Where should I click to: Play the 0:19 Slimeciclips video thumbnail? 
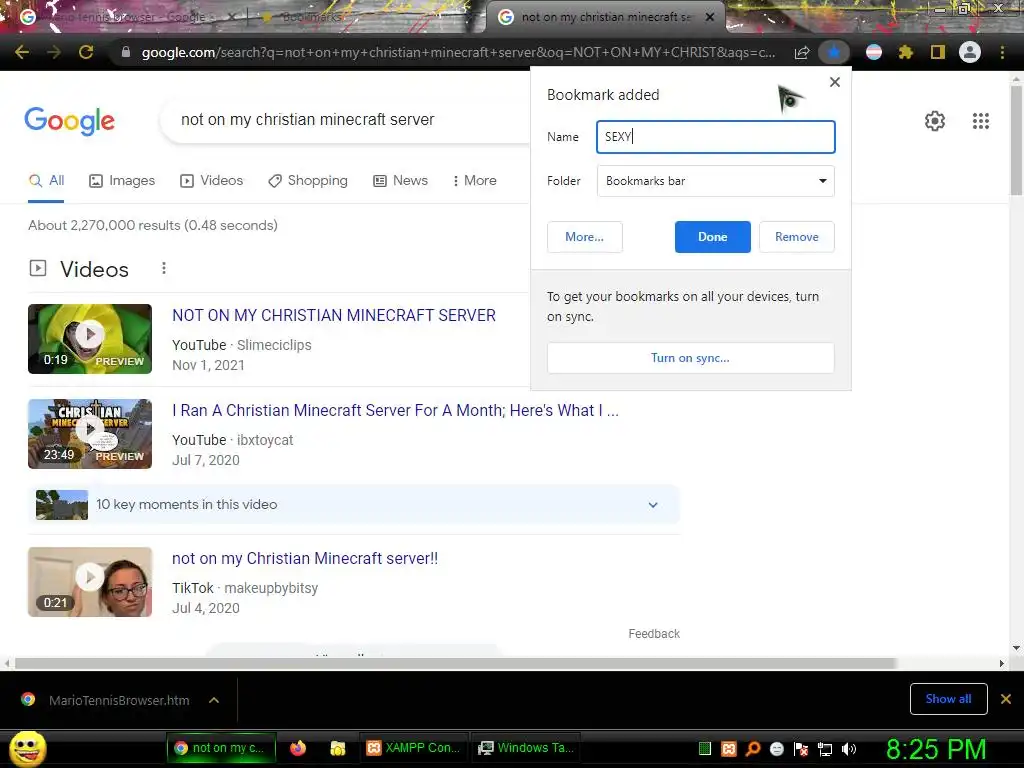tap(90, 339)
